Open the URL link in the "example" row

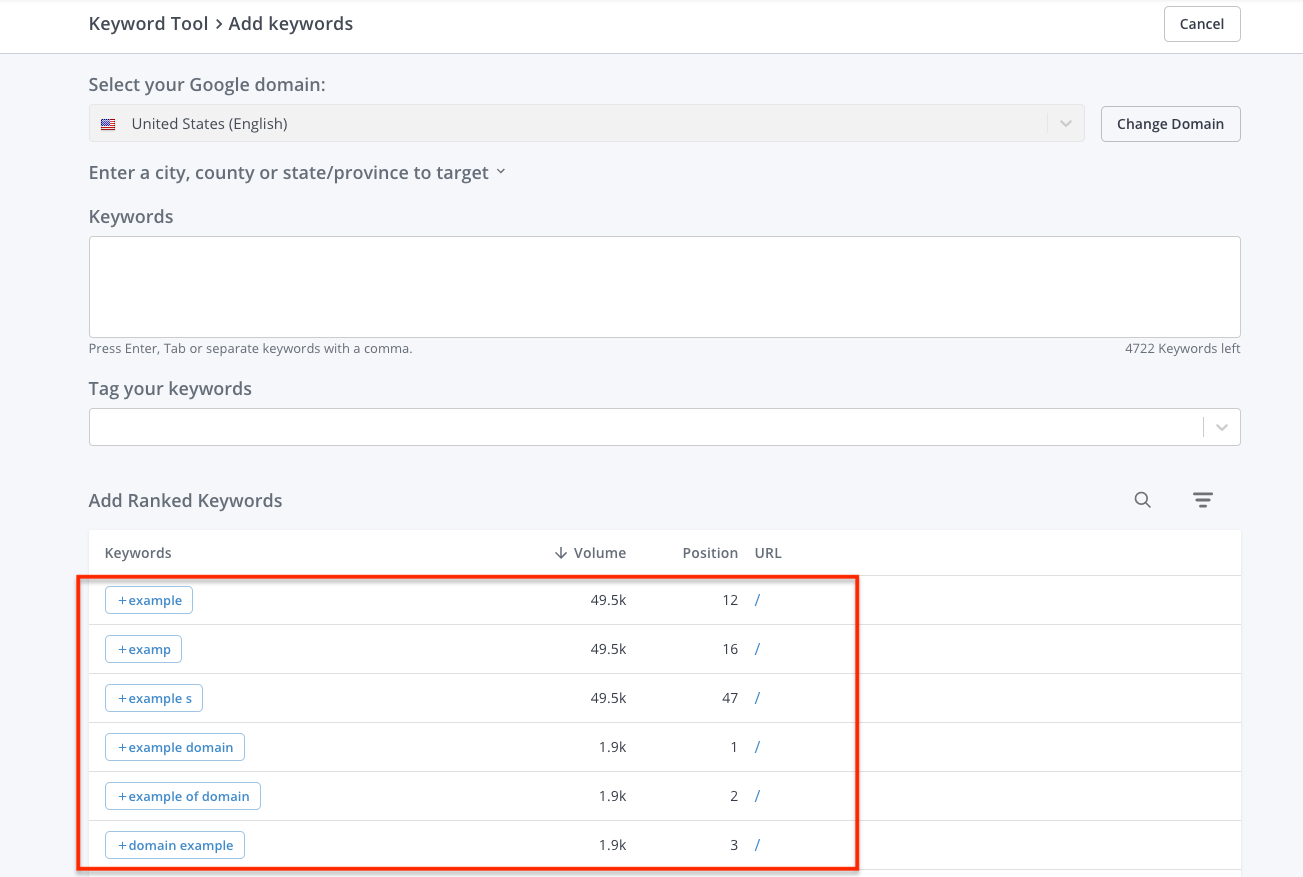click(758, 600)
